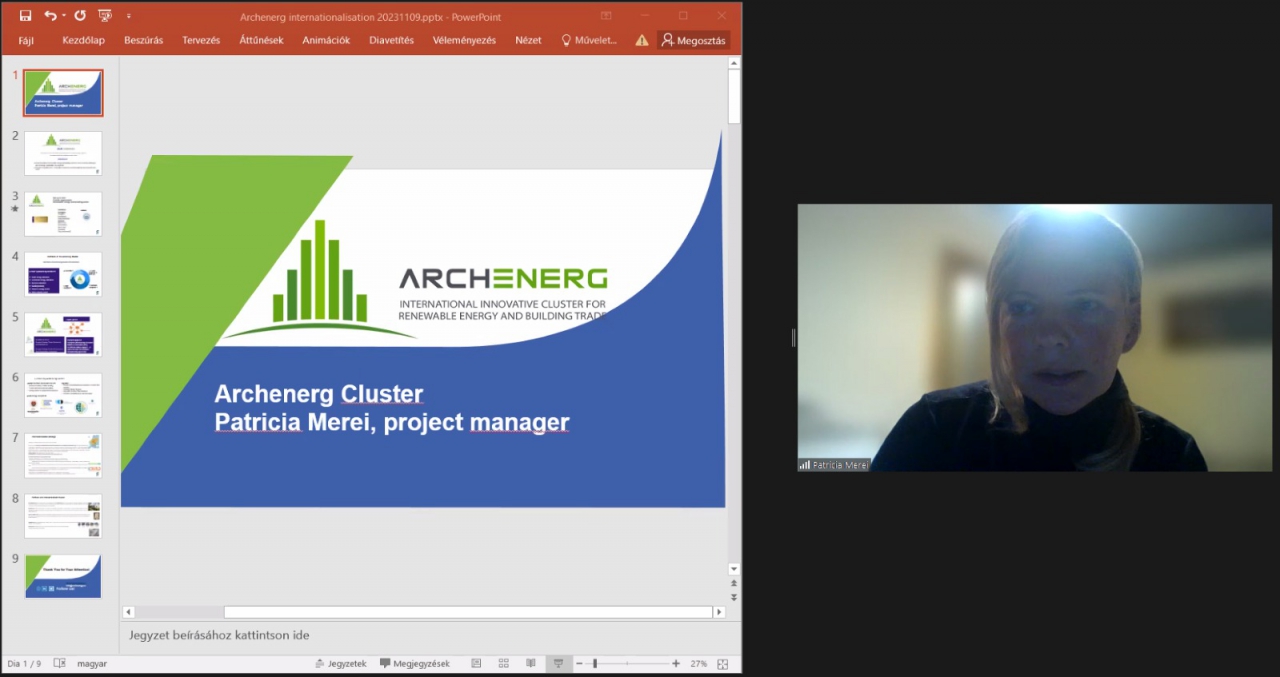Go to next slide with double-down arrow
The image size is (1280, 677).
point(734,597)
